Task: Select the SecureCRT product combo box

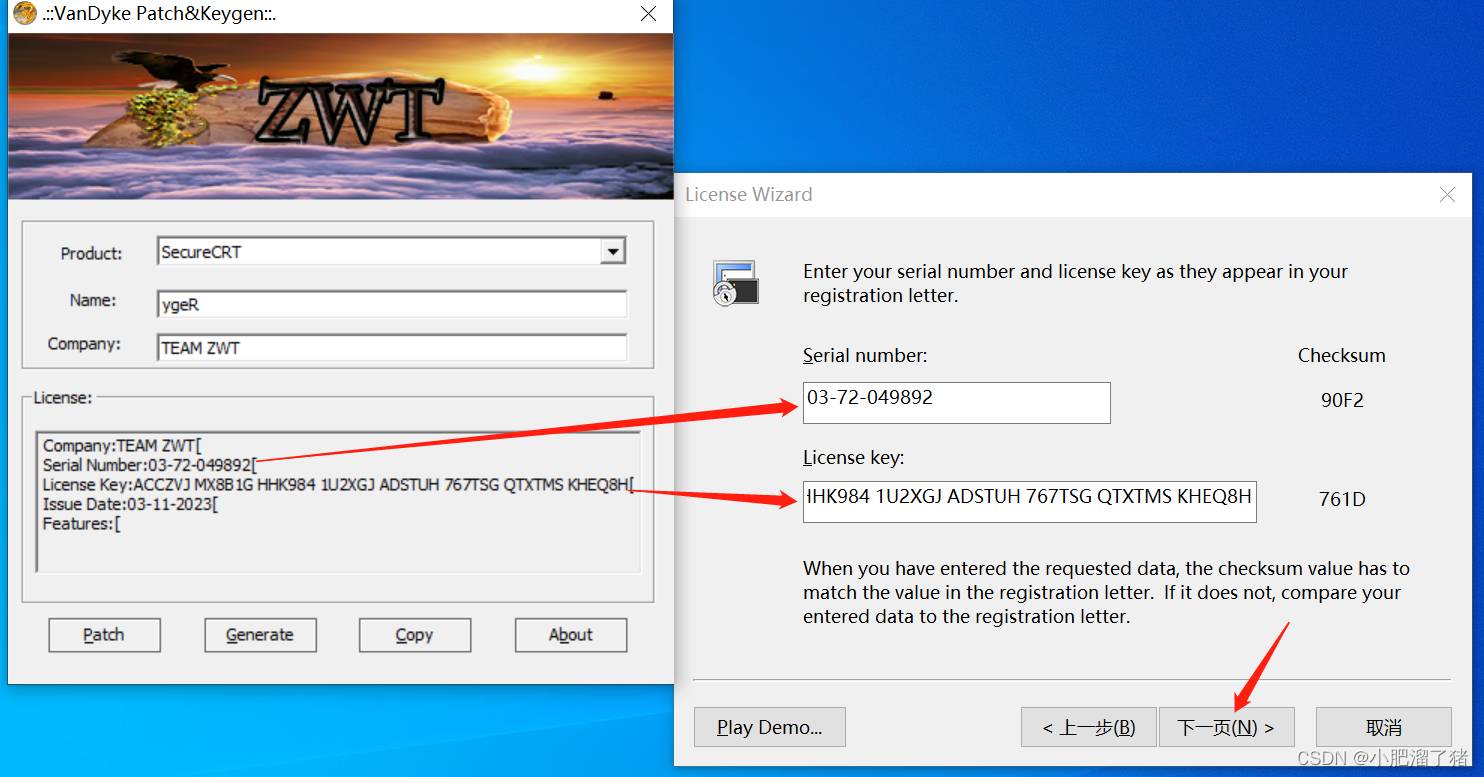Action: tap(392, 252)
